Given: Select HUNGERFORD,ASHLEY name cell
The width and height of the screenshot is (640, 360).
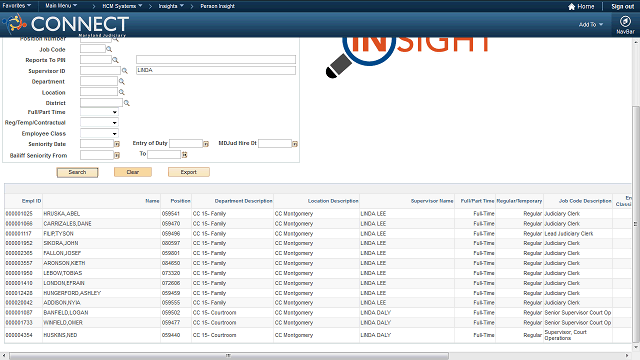Looking at the screenshot, I should (x=101, y=293).
